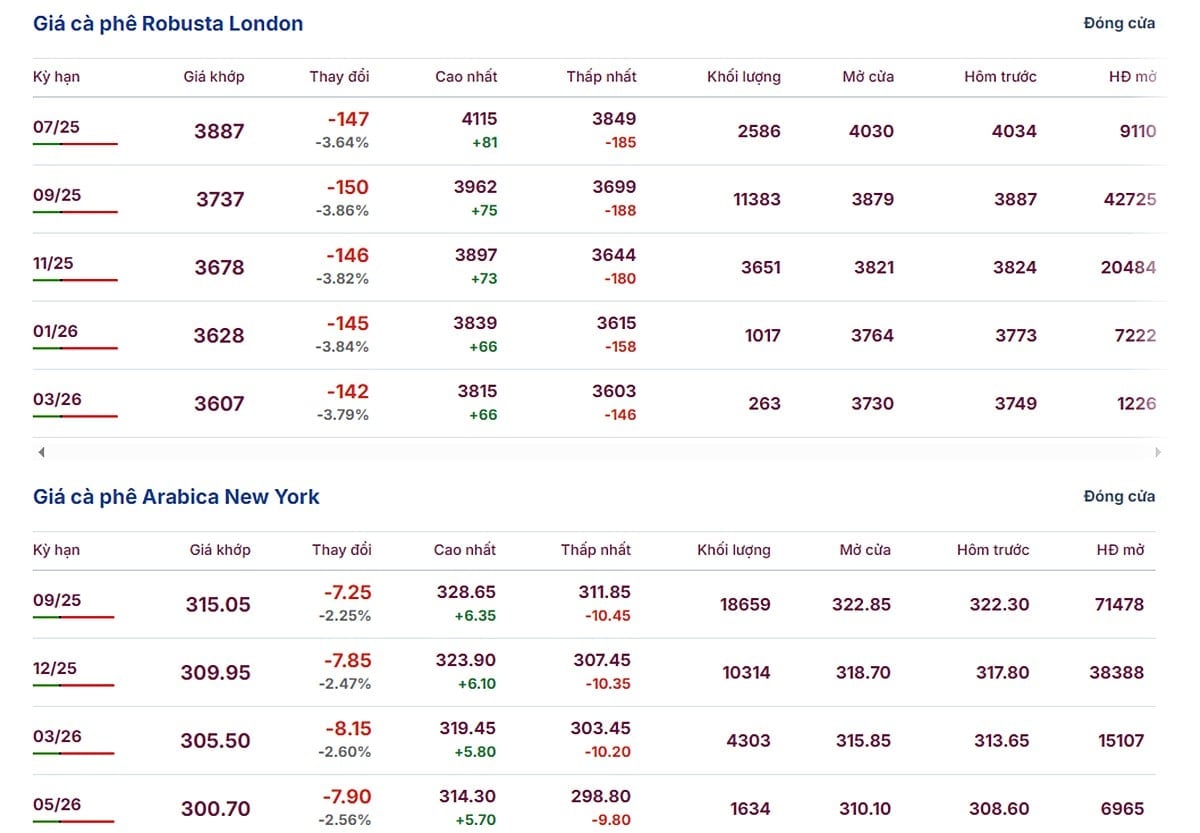Click the horizontal scrollbar track below Robusta table
This screenshot has width=1200, height=833.
(x=600, y=453)
